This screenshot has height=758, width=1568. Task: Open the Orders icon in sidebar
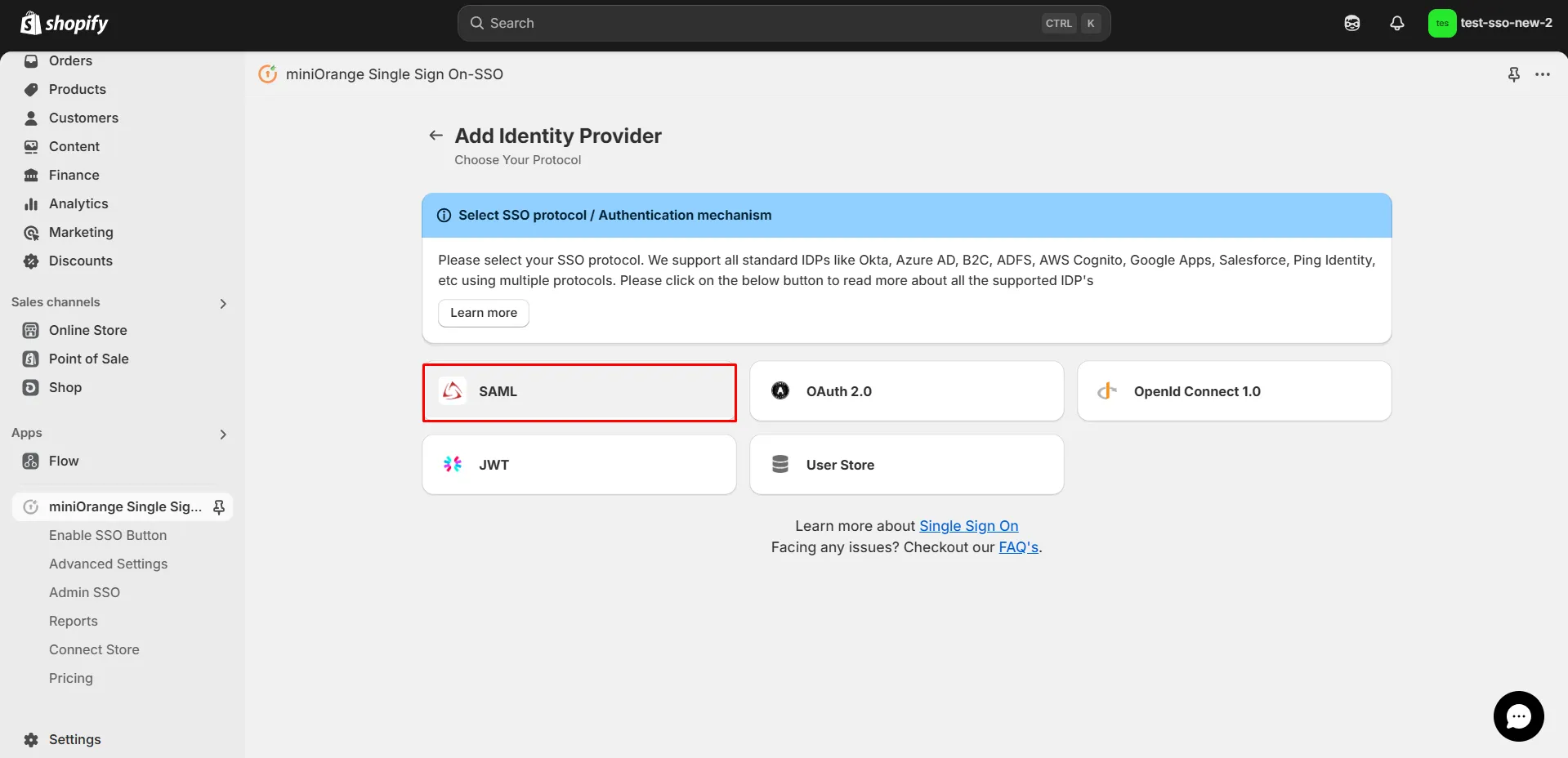pos(31,61)
